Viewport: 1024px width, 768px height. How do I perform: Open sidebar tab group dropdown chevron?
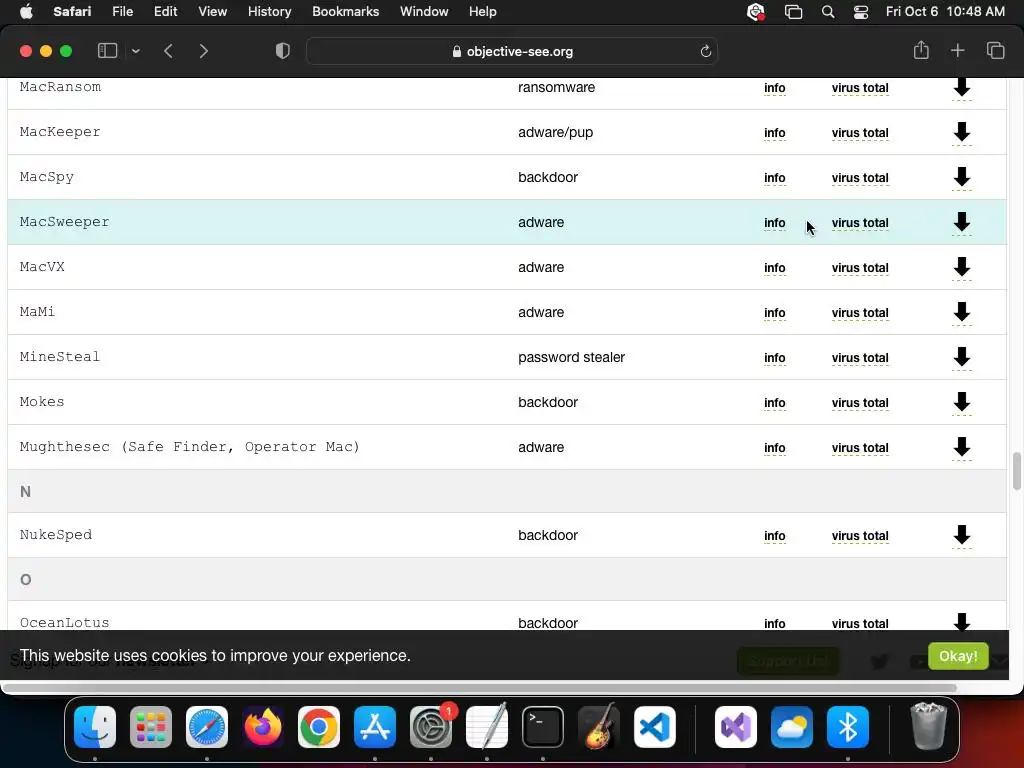(135, 51)
